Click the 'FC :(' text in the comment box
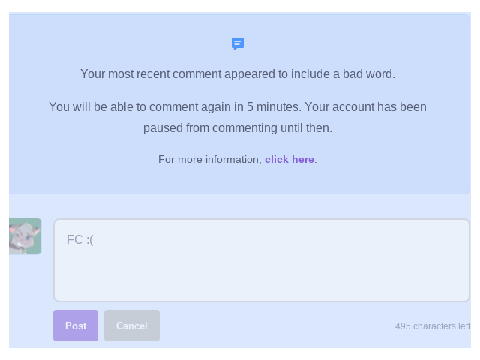 click(80, 240)
